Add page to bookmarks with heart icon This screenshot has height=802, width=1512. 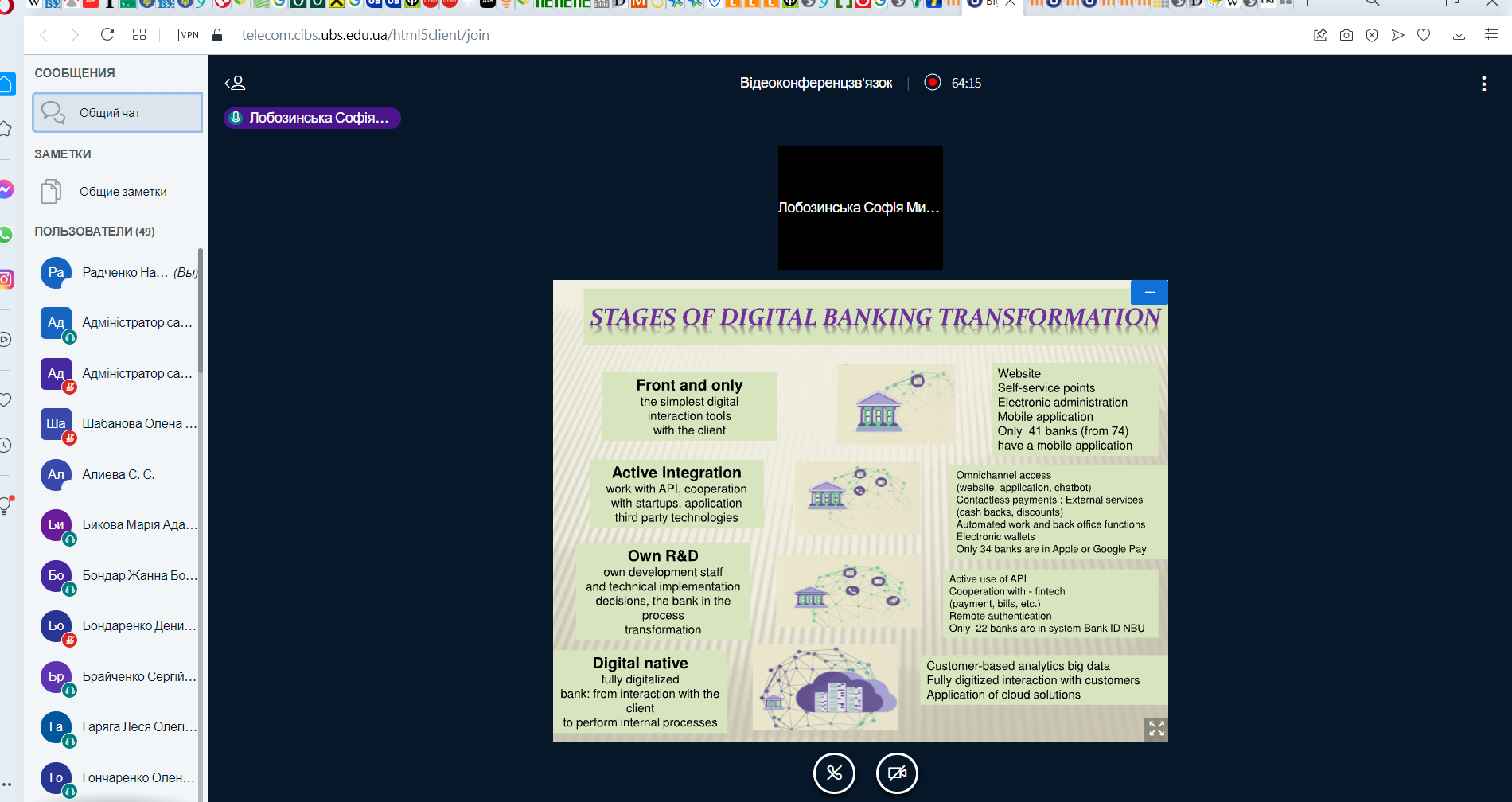(x=1424, y=35)
